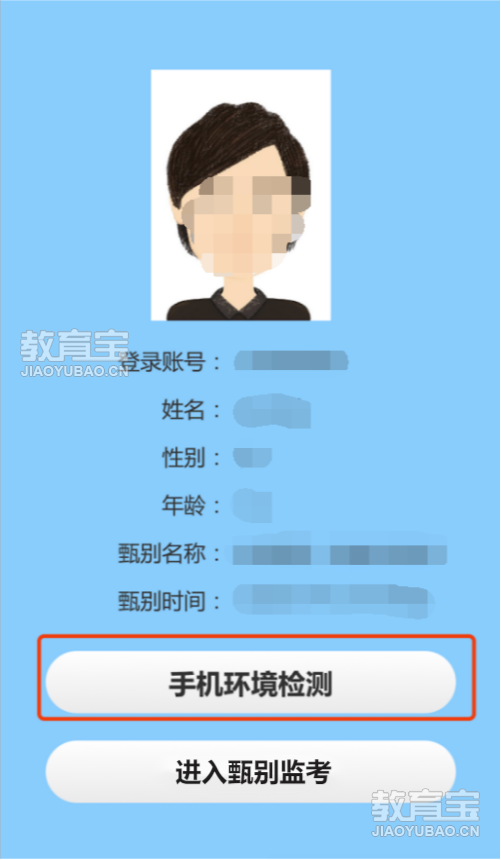Screen dimensions: 501x860
Task: Click the 登录账号 label
Action: coord(163,362)
